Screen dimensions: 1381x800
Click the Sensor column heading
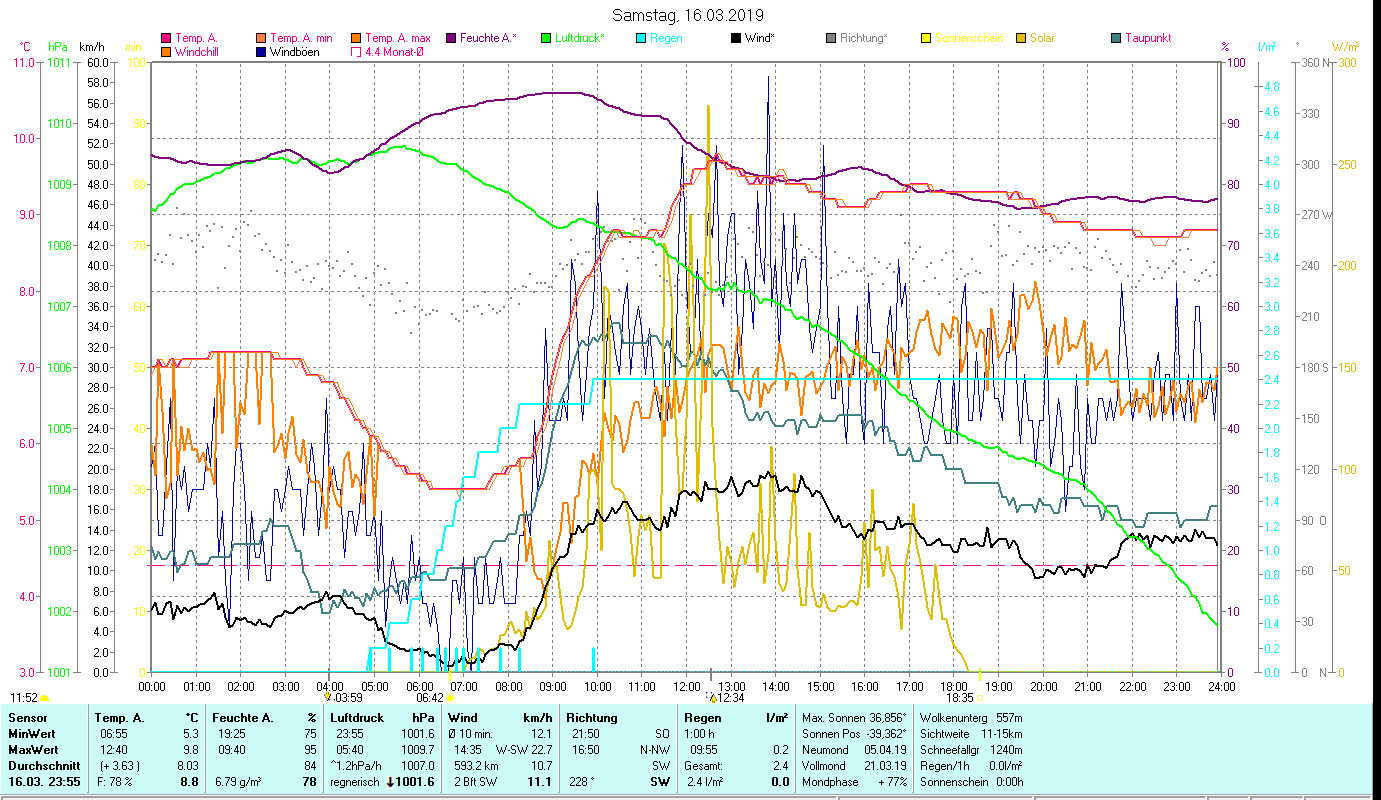27,718
